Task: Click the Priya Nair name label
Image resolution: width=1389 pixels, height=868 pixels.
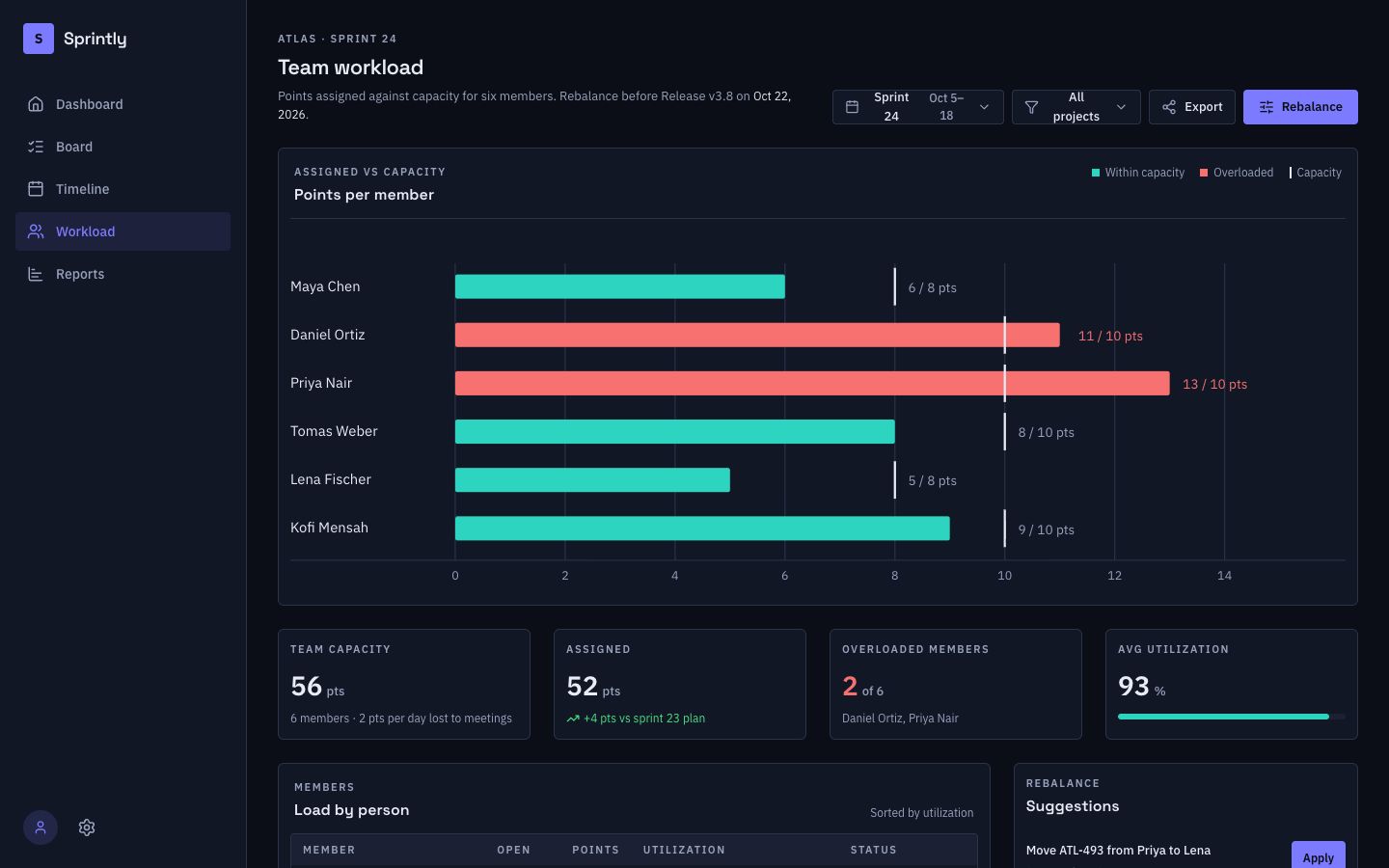Action: coord(321,383)
